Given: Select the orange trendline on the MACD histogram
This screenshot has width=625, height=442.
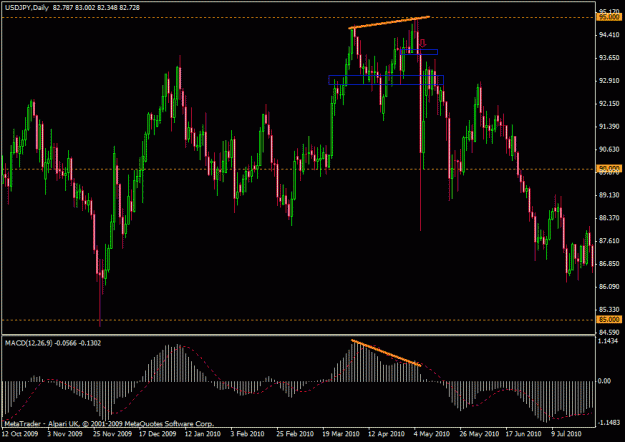Looking at the screenshot, I should 386,353.
